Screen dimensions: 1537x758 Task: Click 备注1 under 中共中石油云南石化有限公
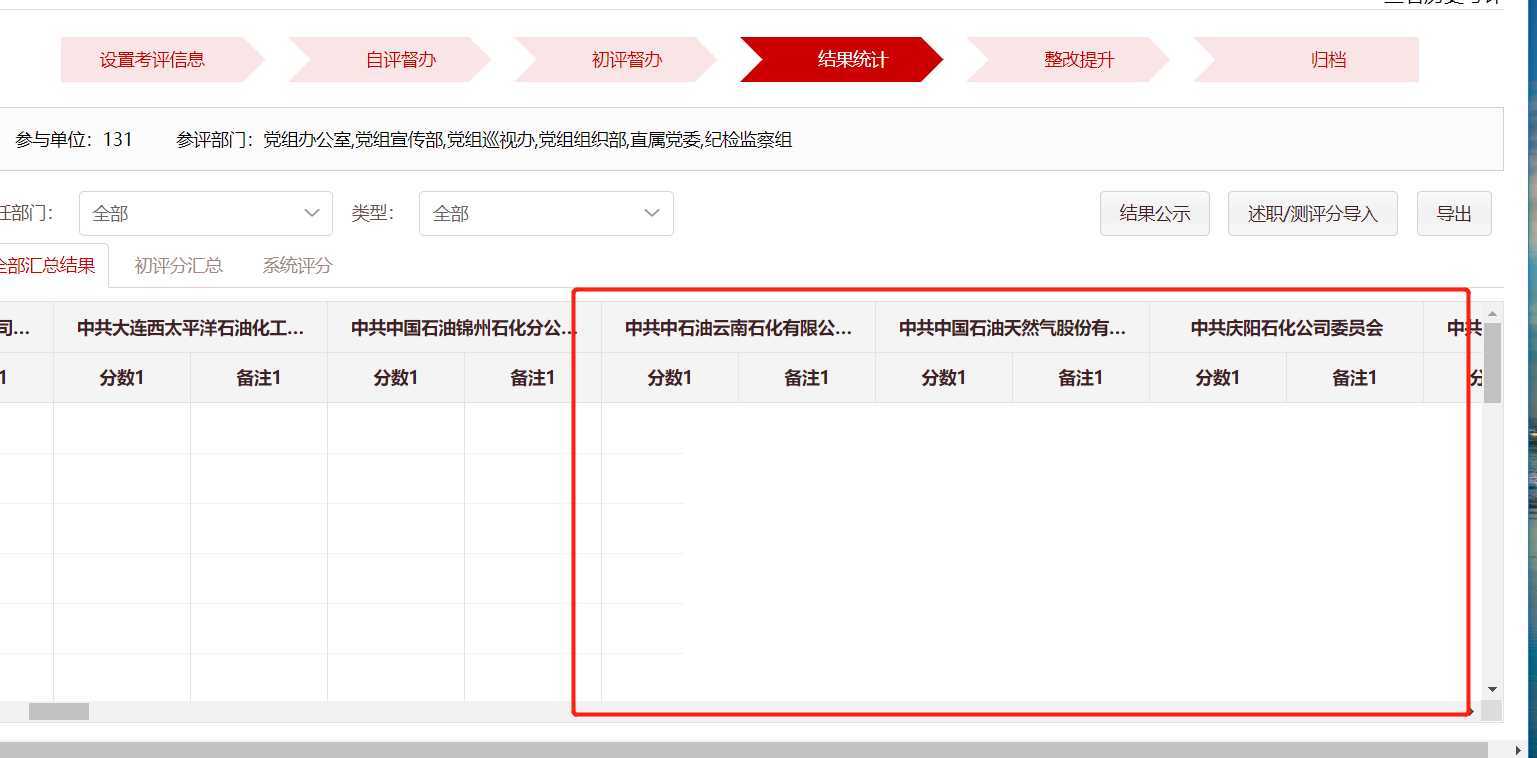coord(807,378)
